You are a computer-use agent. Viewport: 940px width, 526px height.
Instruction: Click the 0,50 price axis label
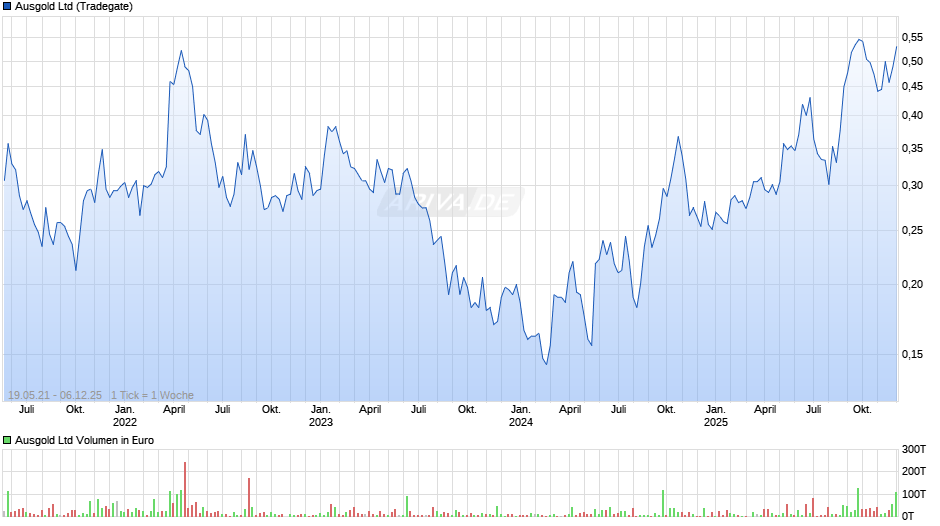tap(912, 61)
